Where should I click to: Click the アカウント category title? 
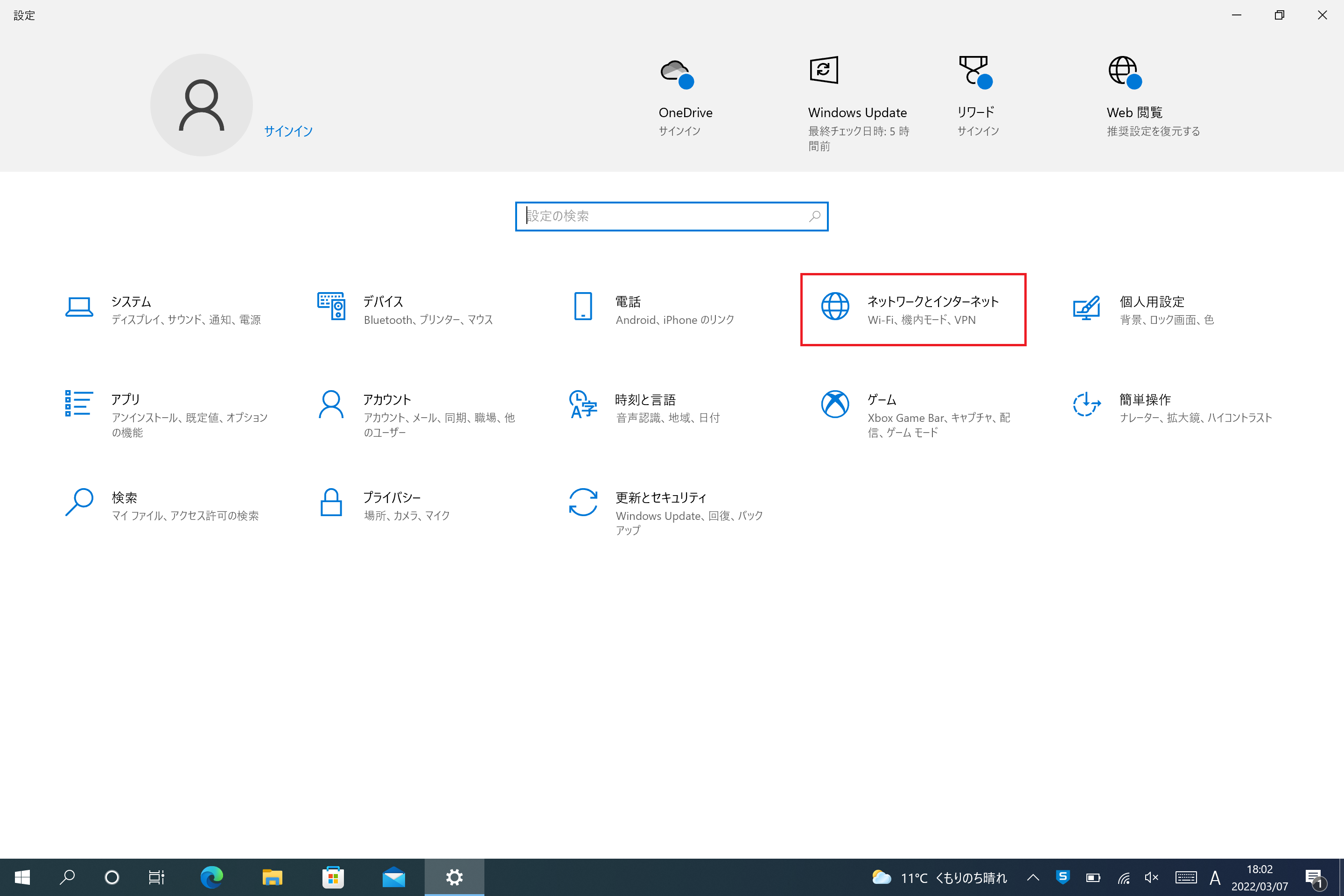387,399
